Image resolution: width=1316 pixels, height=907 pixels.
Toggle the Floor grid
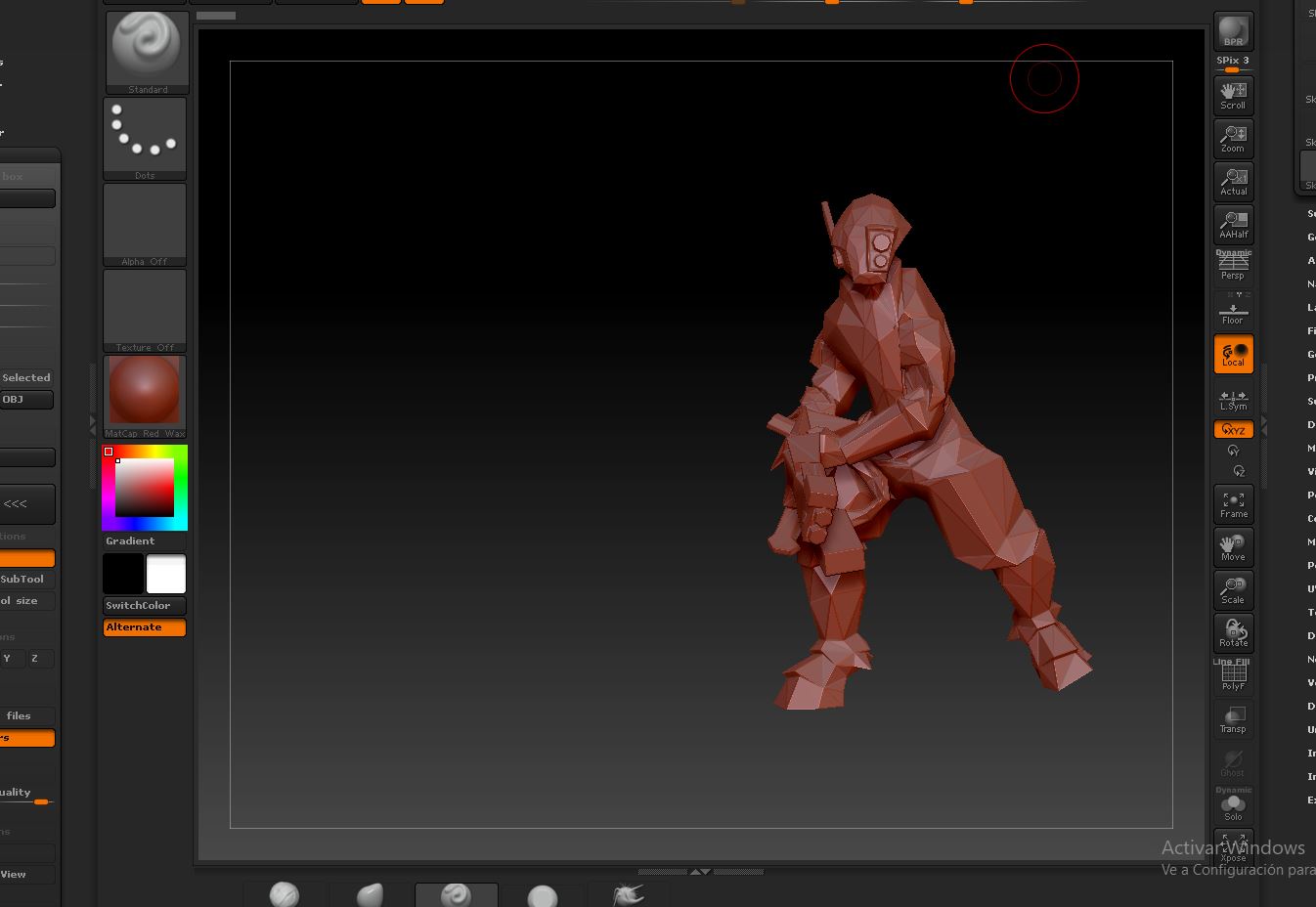1233,310
